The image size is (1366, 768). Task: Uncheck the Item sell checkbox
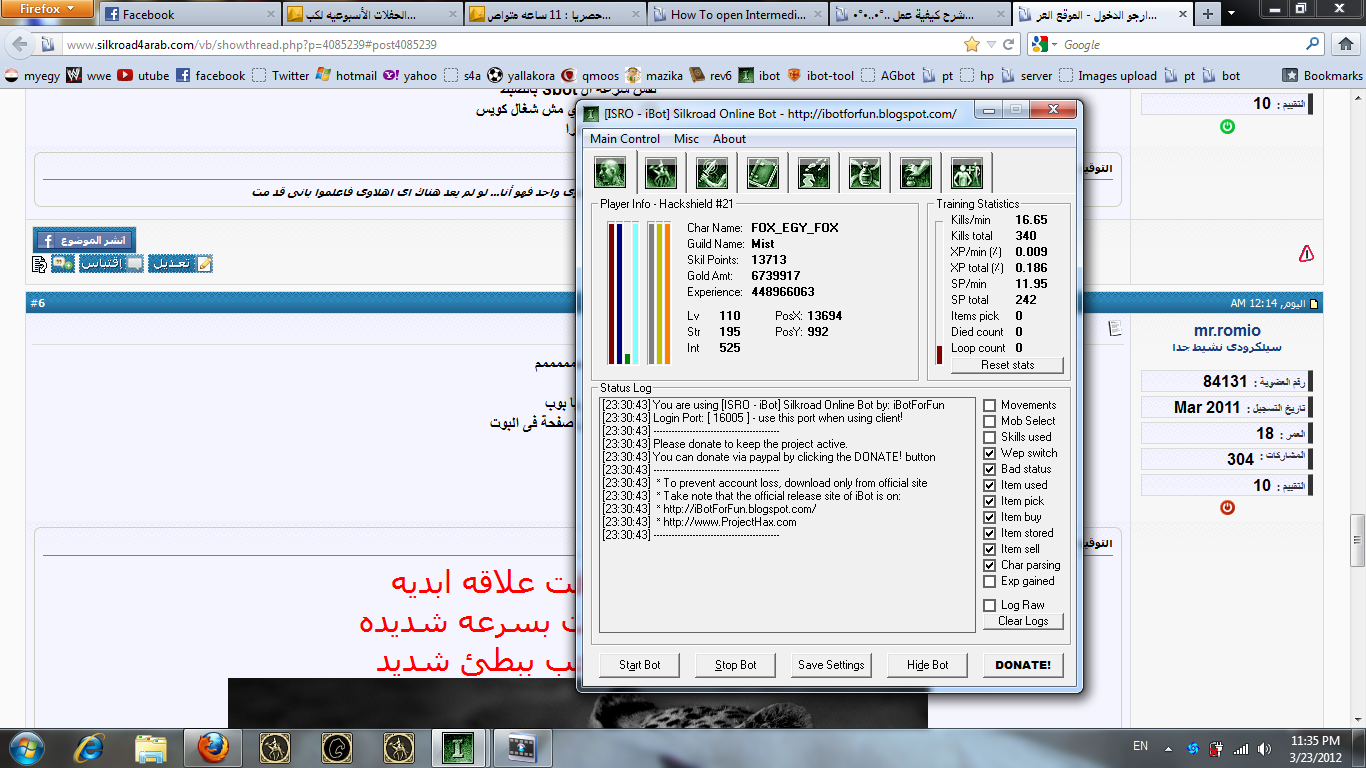coord(990,549)
